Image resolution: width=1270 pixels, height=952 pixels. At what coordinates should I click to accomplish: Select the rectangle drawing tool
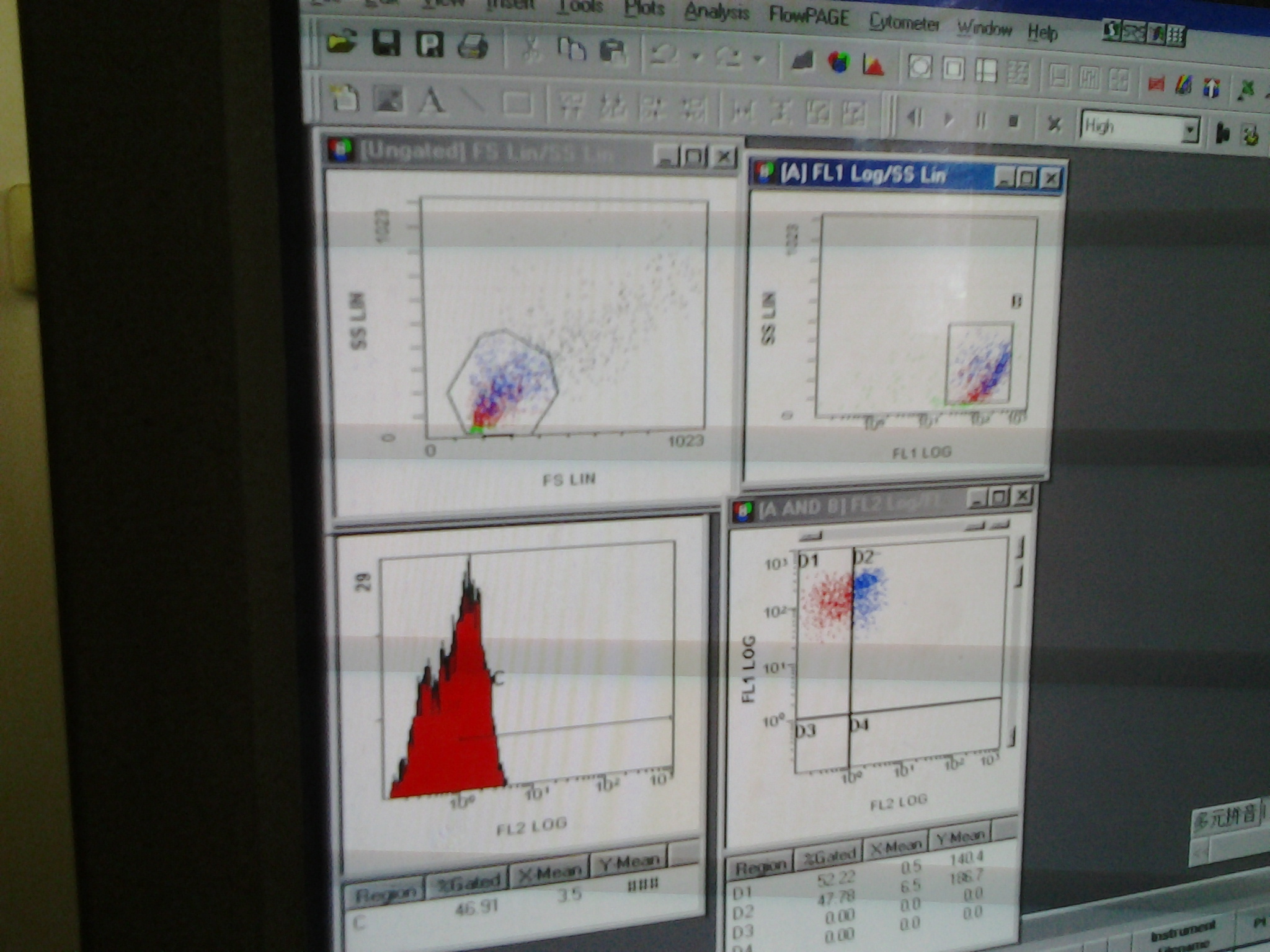click(517, 104)
